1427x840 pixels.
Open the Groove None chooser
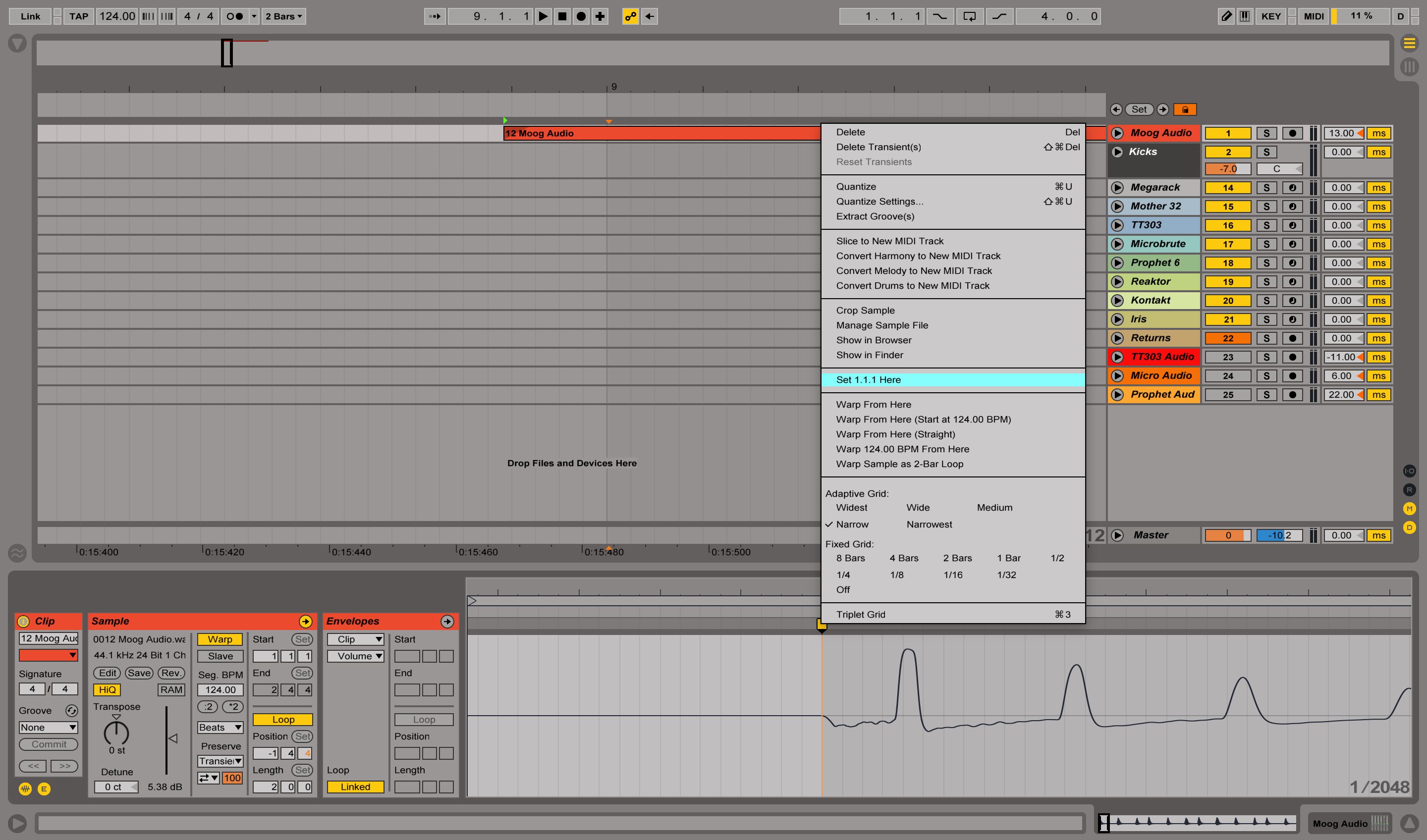point(48,728)
